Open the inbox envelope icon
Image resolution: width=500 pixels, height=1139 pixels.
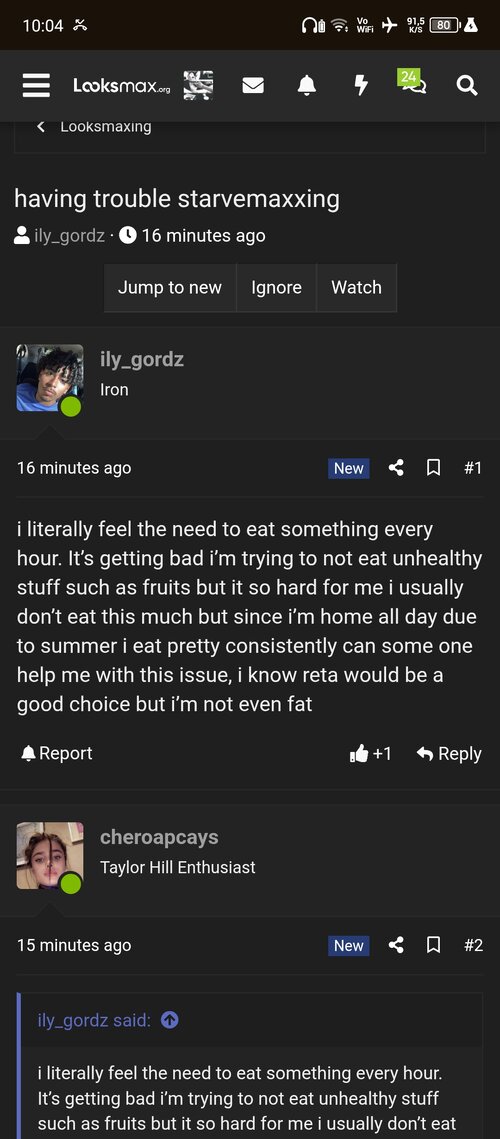(x=253, y=86)
